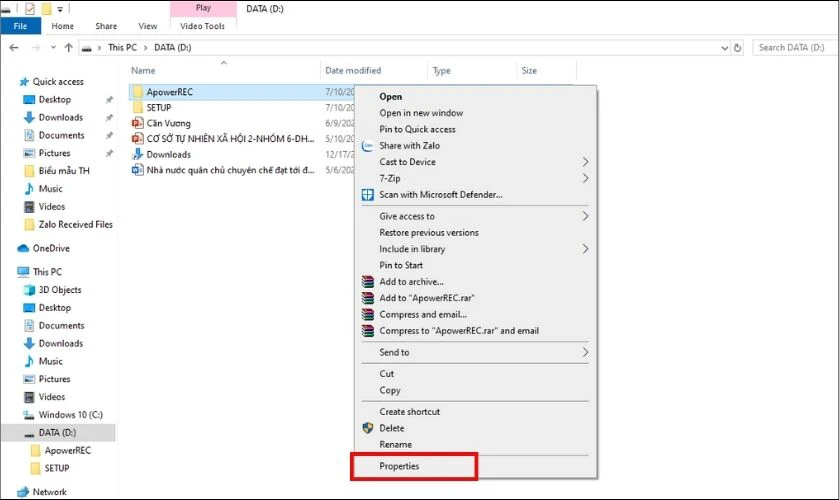Choose Pin to Quick access
The height and width of the screenshot is (500, 840).
(x=417, y=129)
